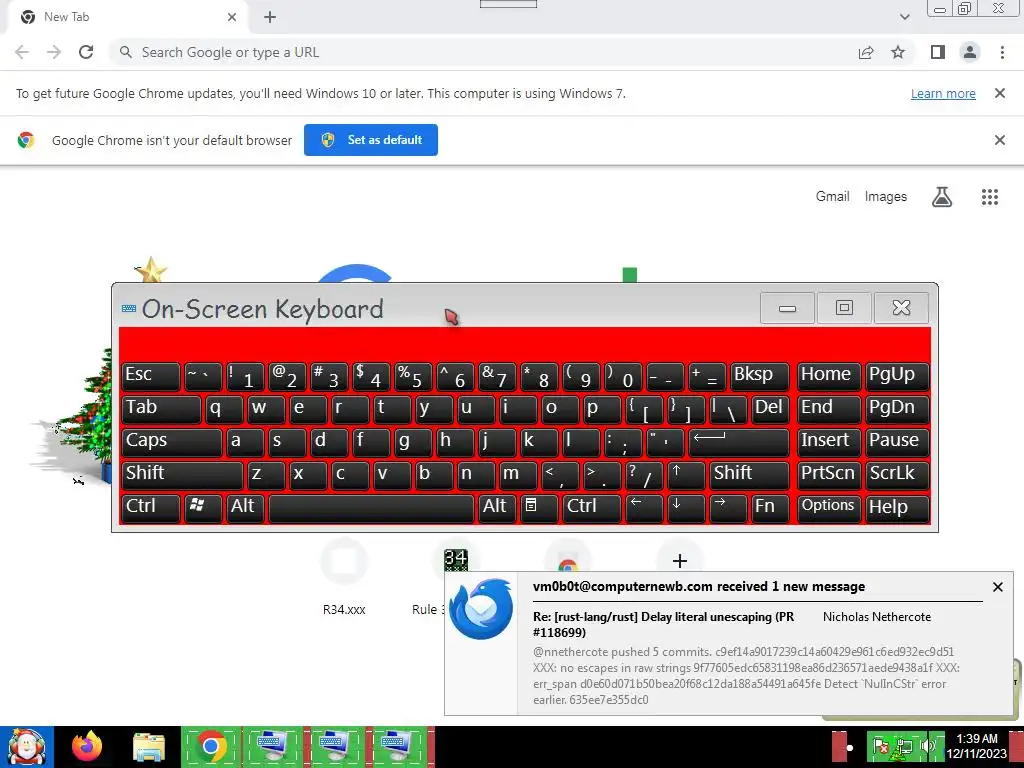Dismiss the Windows 7 update notice

[999, 93]
